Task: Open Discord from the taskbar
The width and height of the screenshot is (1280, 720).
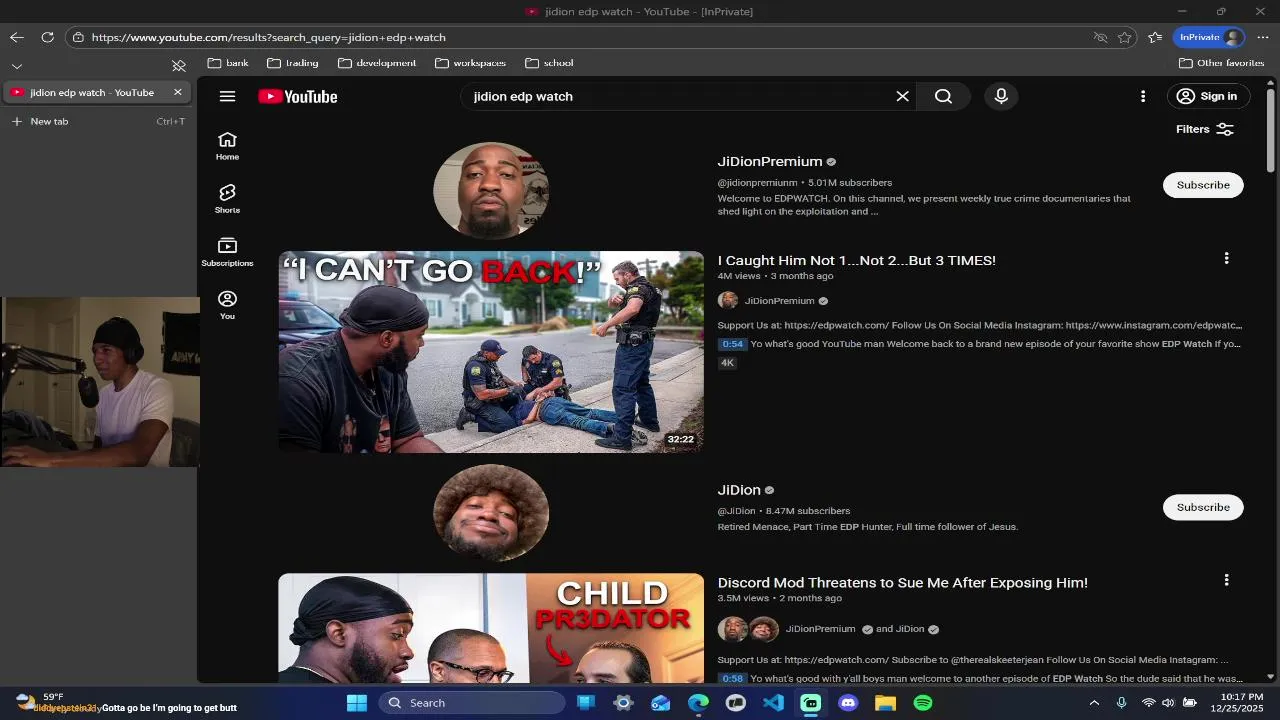Action: tap(848, 703)
